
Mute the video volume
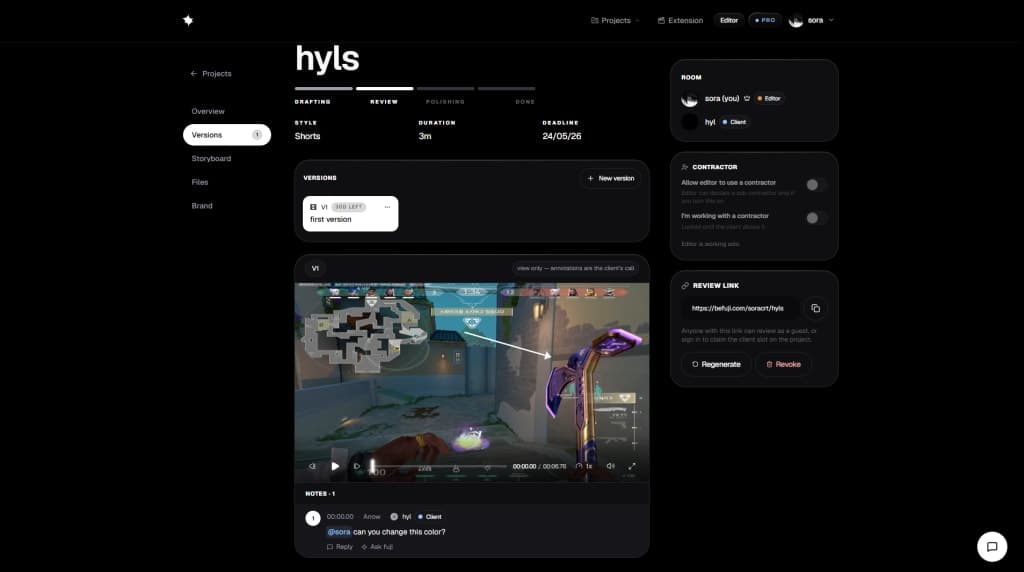click(x=611, y=466)
